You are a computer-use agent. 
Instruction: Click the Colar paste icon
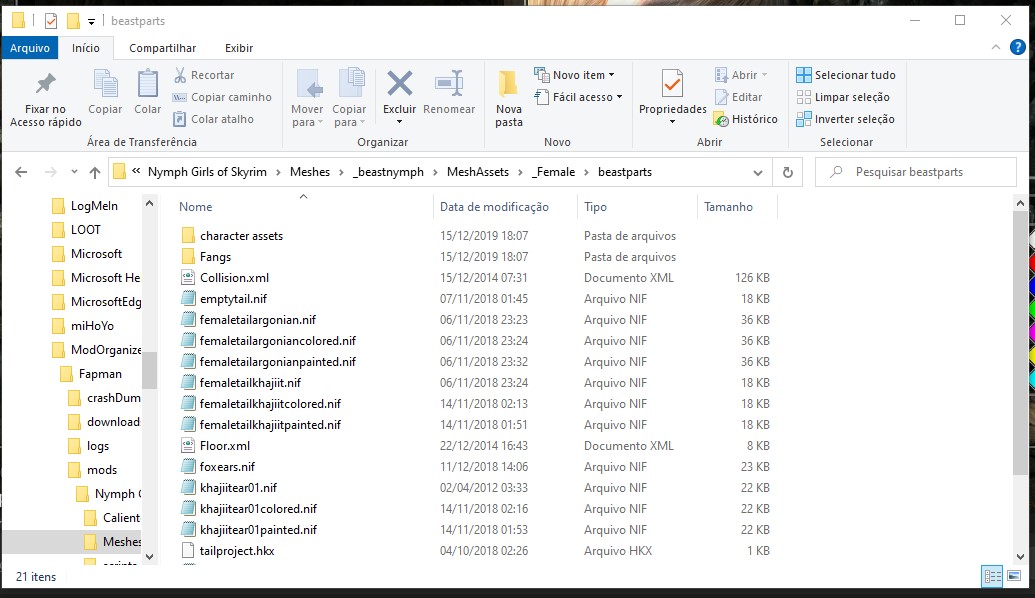147,92
